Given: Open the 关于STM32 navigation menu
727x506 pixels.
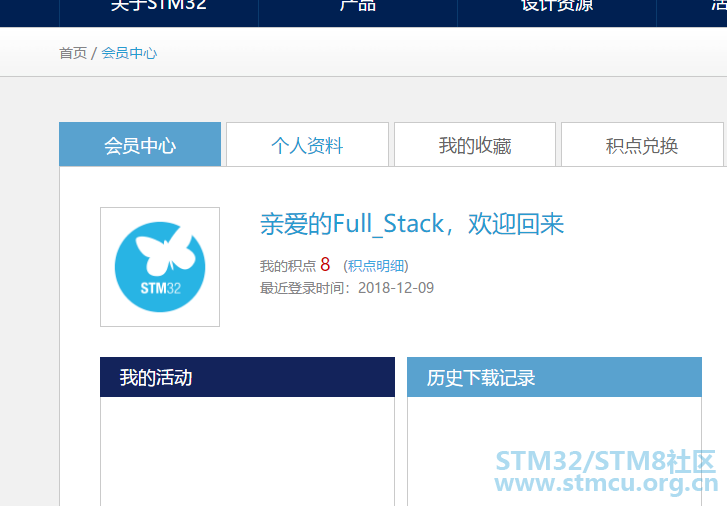Looking at the screenshot, I should coord(159,6).
